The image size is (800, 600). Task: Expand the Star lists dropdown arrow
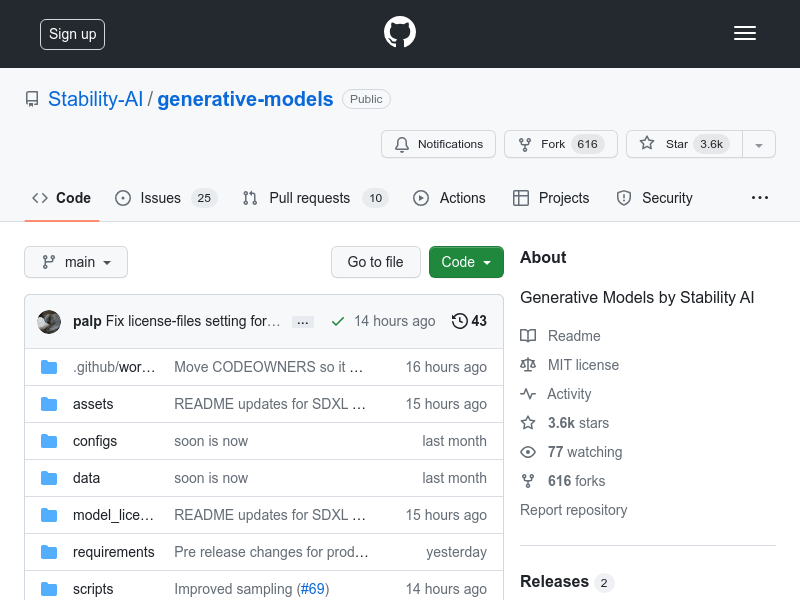click(759, 144)
